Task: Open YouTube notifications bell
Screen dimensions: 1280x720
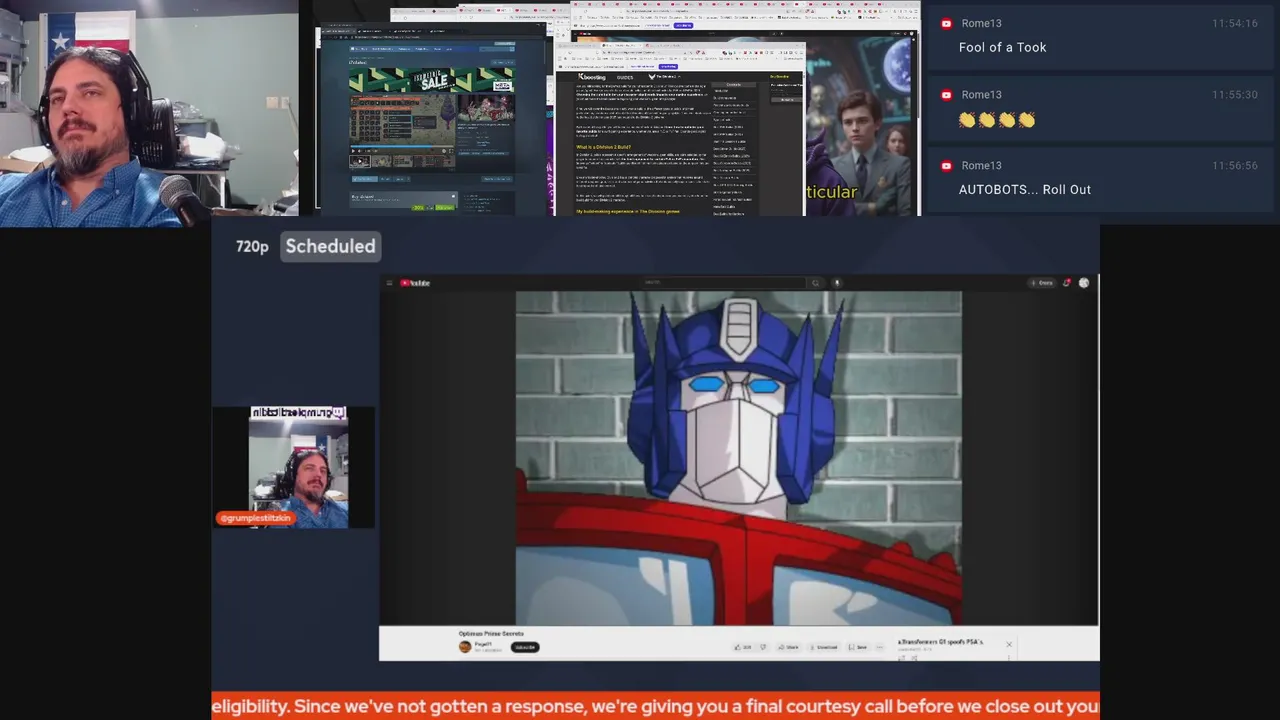Action: [x=1067, y=283]
